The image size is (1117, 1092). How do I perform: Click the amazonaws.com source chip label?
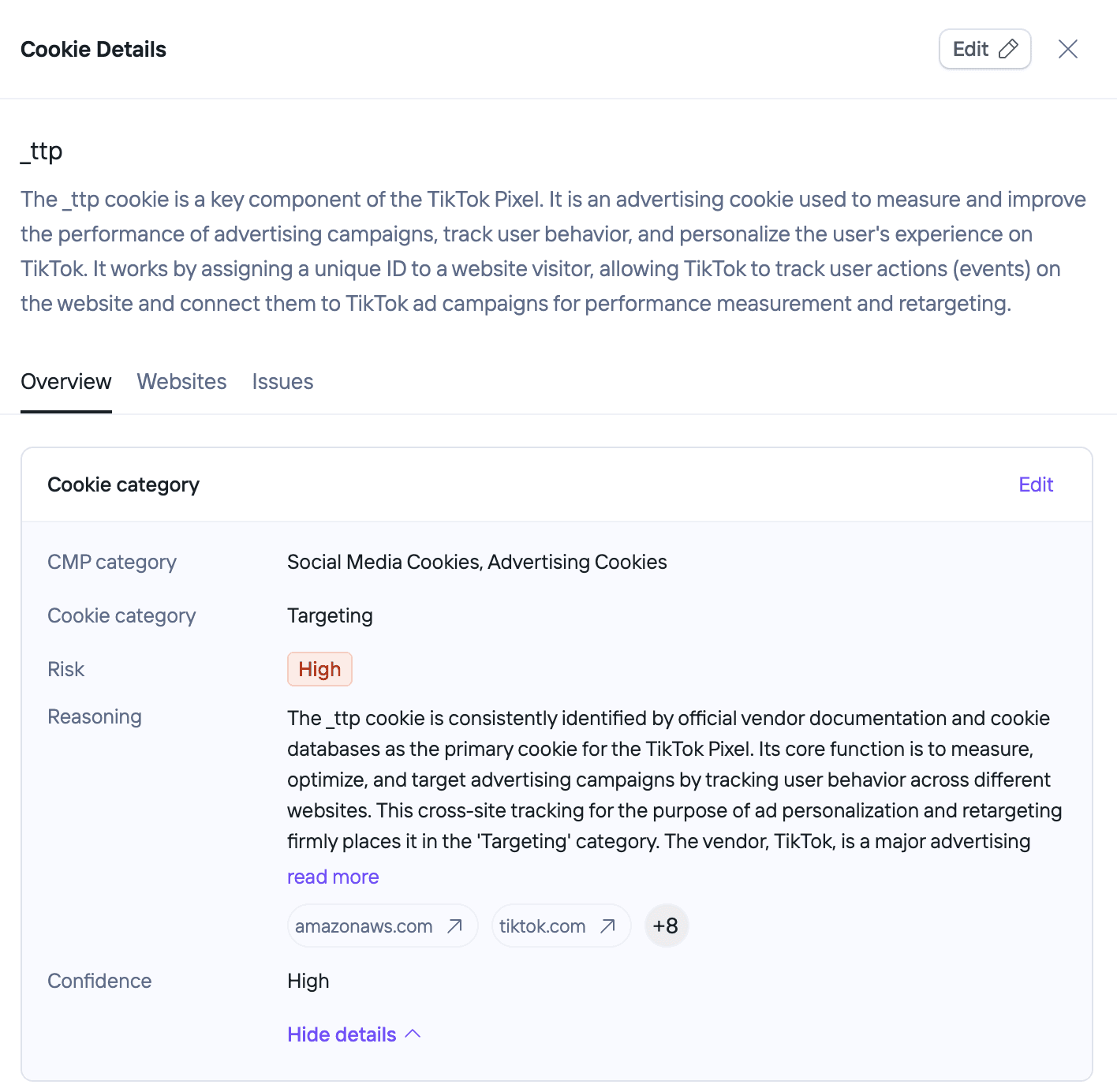point(364,926)
